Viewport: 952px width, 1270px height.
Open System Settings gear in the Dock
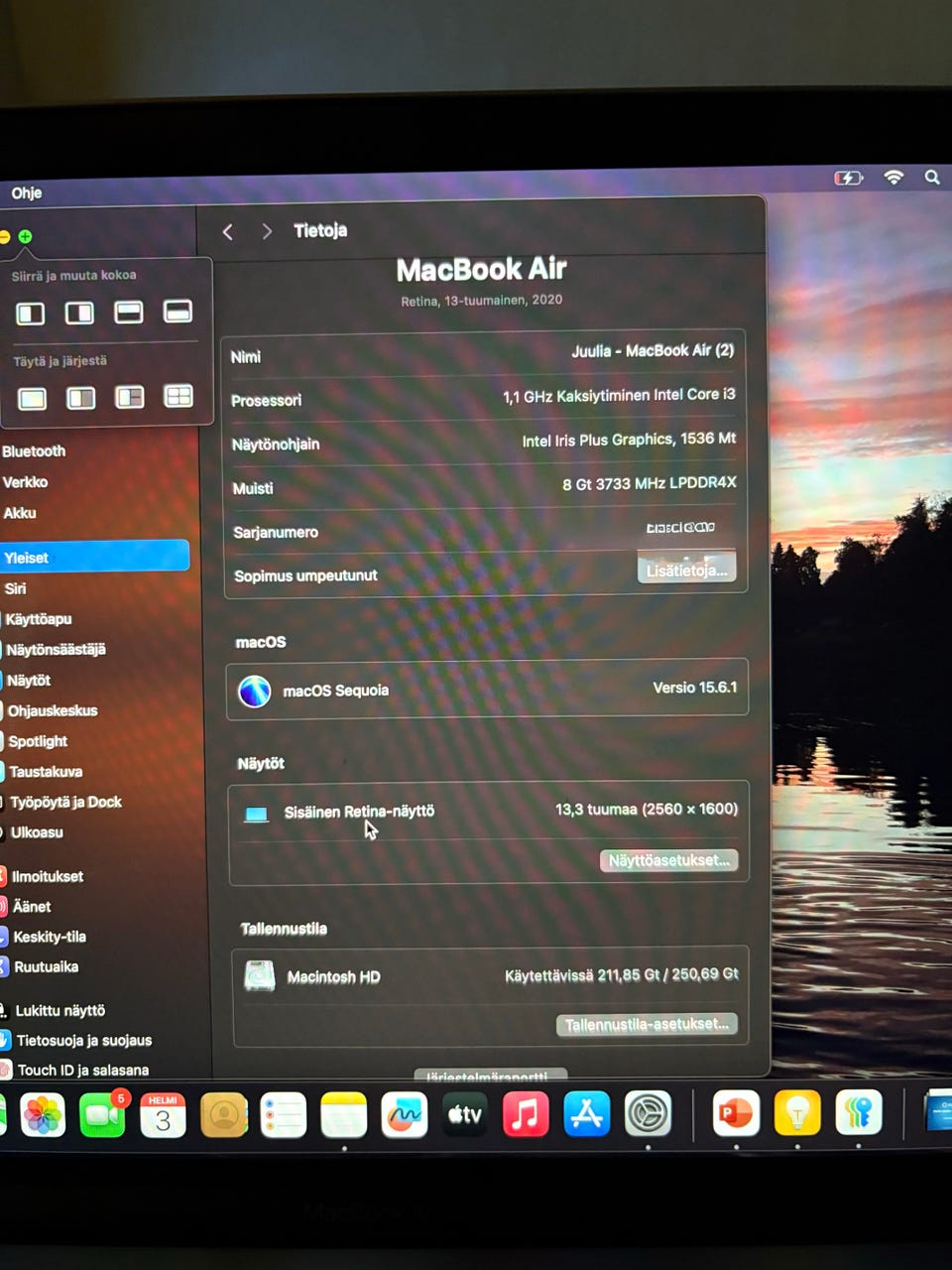pyautogui.click(x=648, y=1113)
